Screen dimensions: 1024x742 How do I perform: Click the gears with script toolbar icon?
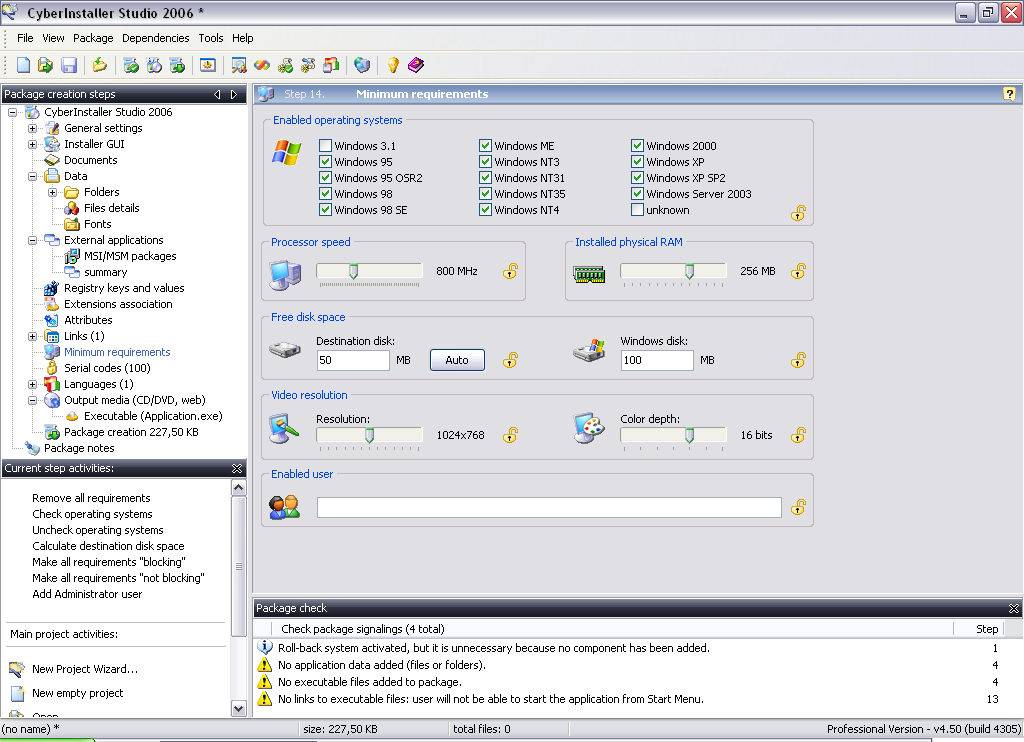pos(308,65)
